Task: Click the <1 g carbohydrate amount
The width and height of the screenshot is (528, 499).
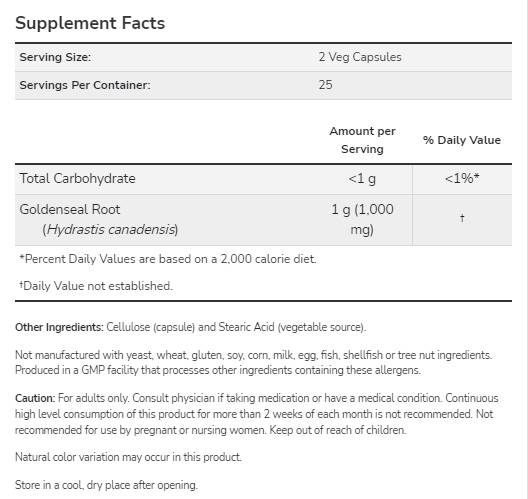Action: coord(362,179)
